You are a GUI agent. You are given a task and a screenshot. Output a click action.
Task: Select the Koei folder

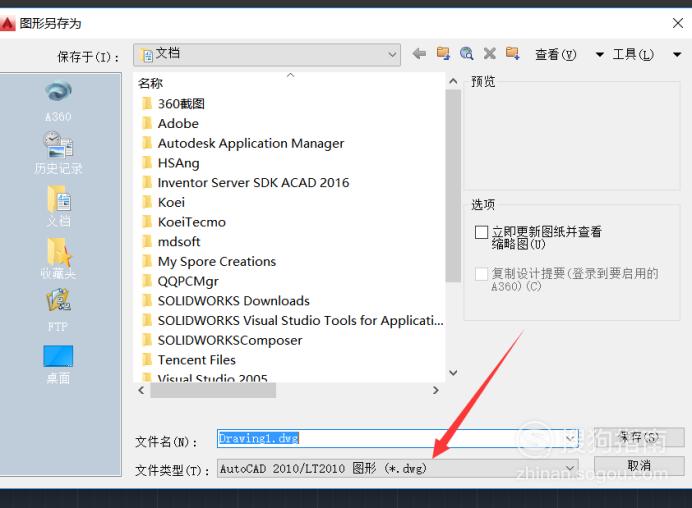click(163, 202)
